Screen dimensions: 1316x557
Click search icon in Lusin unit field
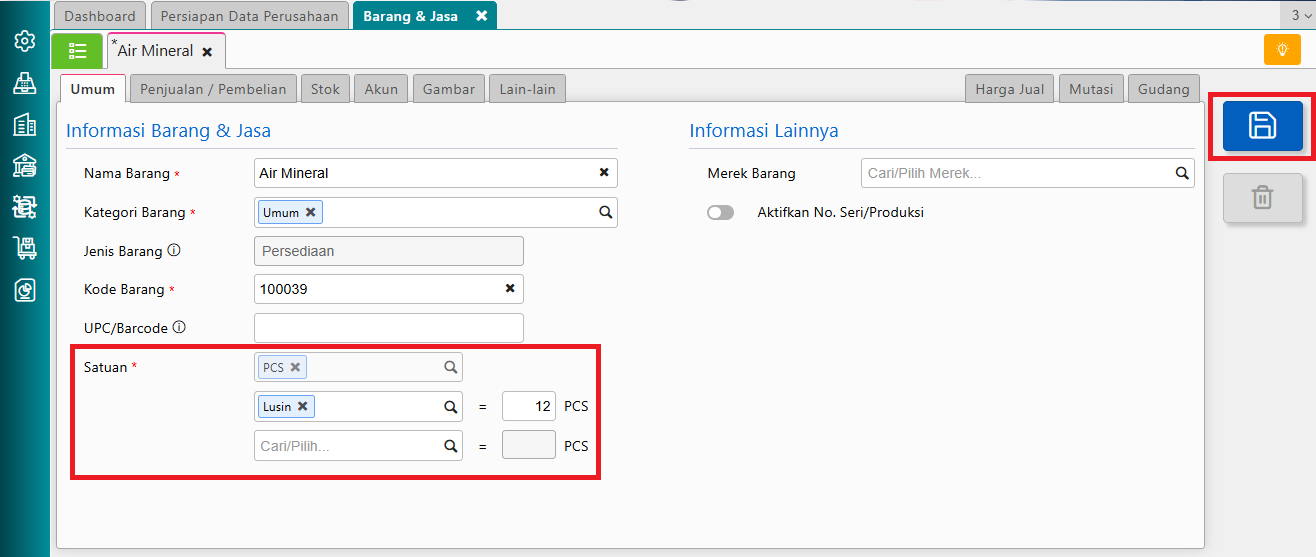coord(451,407)
